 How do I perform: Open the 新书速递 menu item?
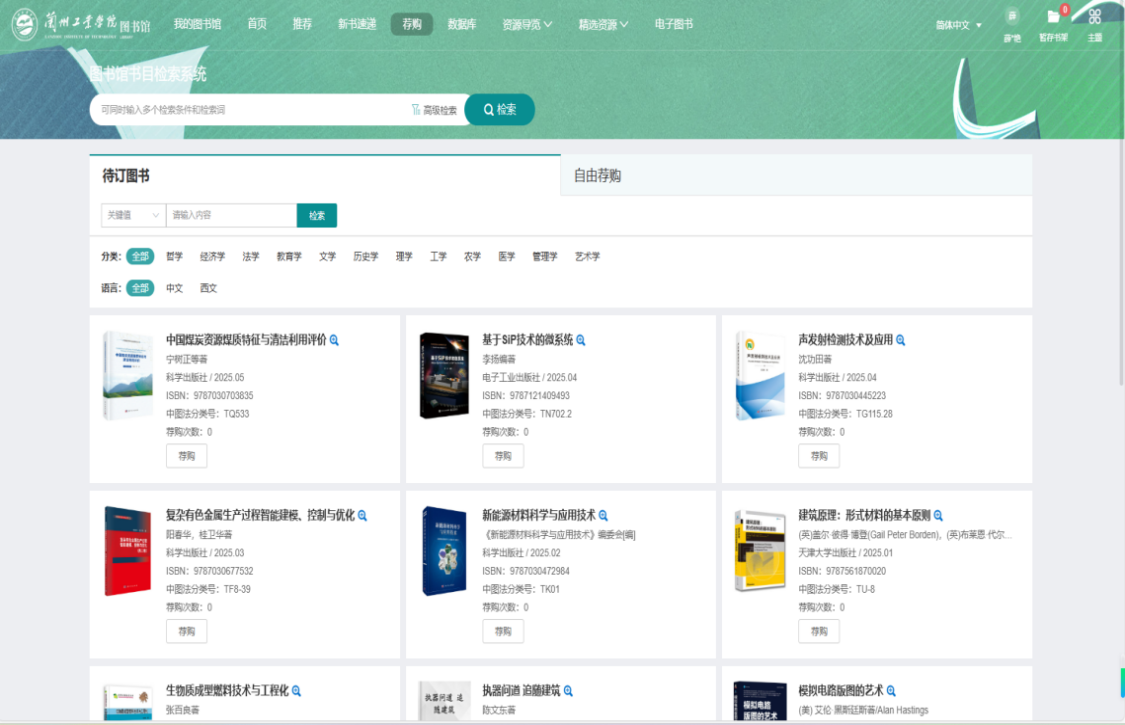point(357,24)
